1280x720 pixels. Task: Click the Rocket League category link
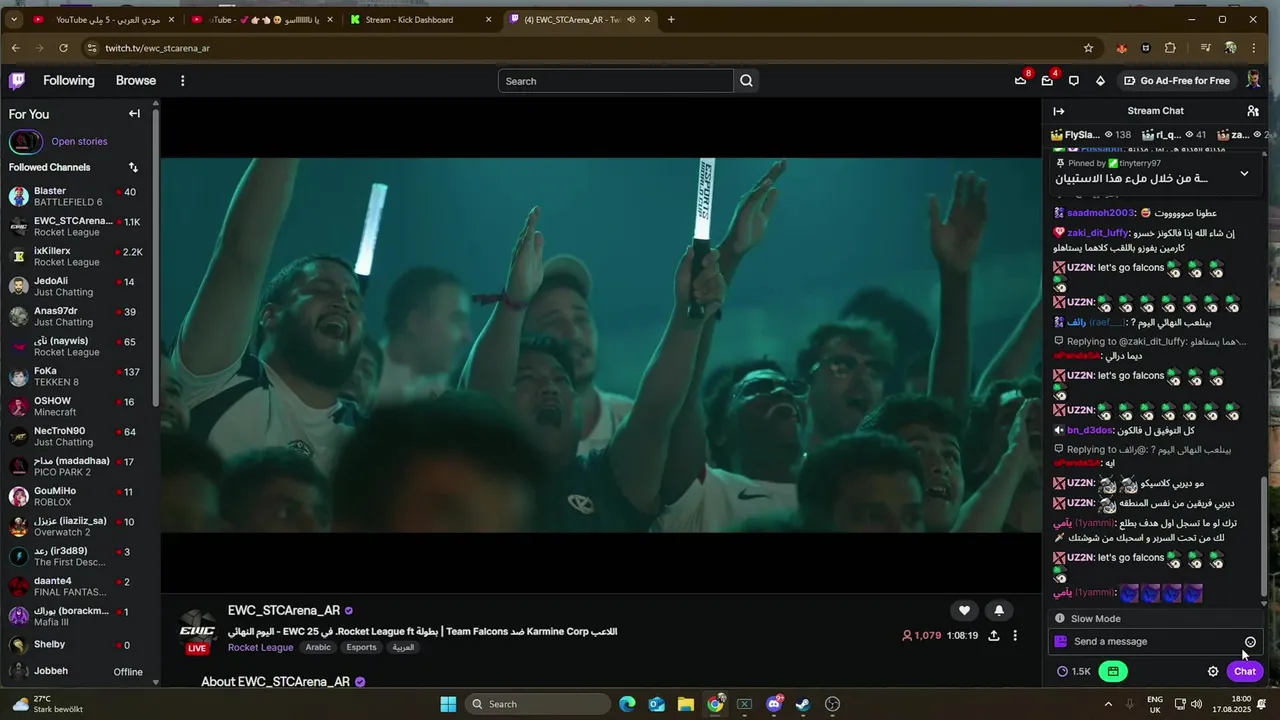(x=260, y=648)
